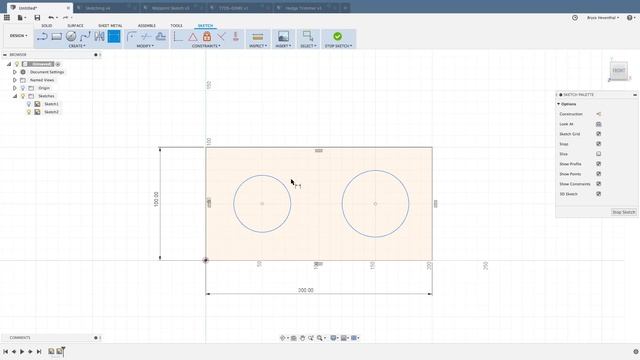
Task: Click the Look At icon in navigation bar
Action: (x=293, y=338)
